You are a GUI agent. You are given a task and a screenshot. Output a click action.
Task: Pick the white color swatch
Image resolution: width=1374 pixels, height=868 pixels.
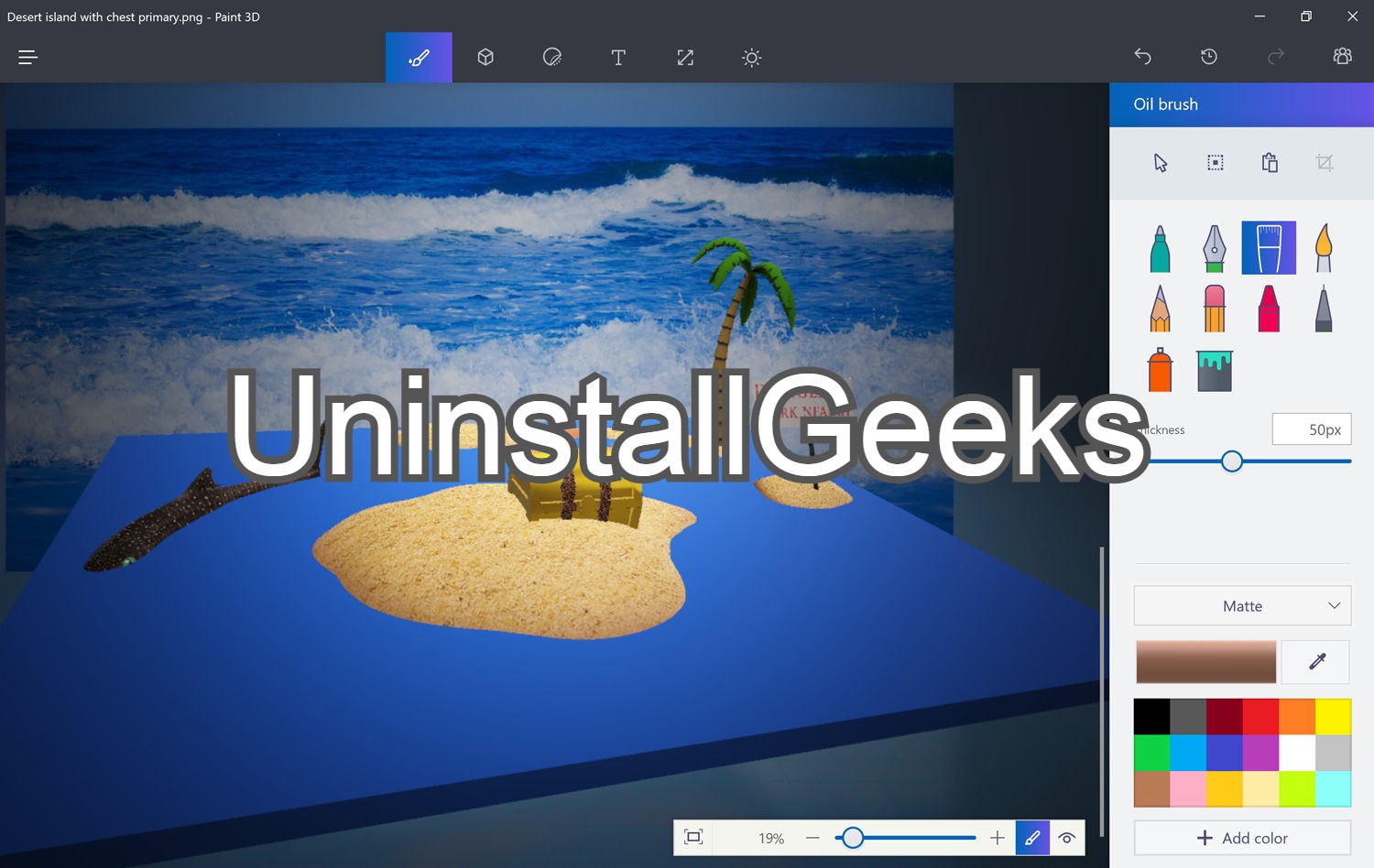(x=1297, y=753)
